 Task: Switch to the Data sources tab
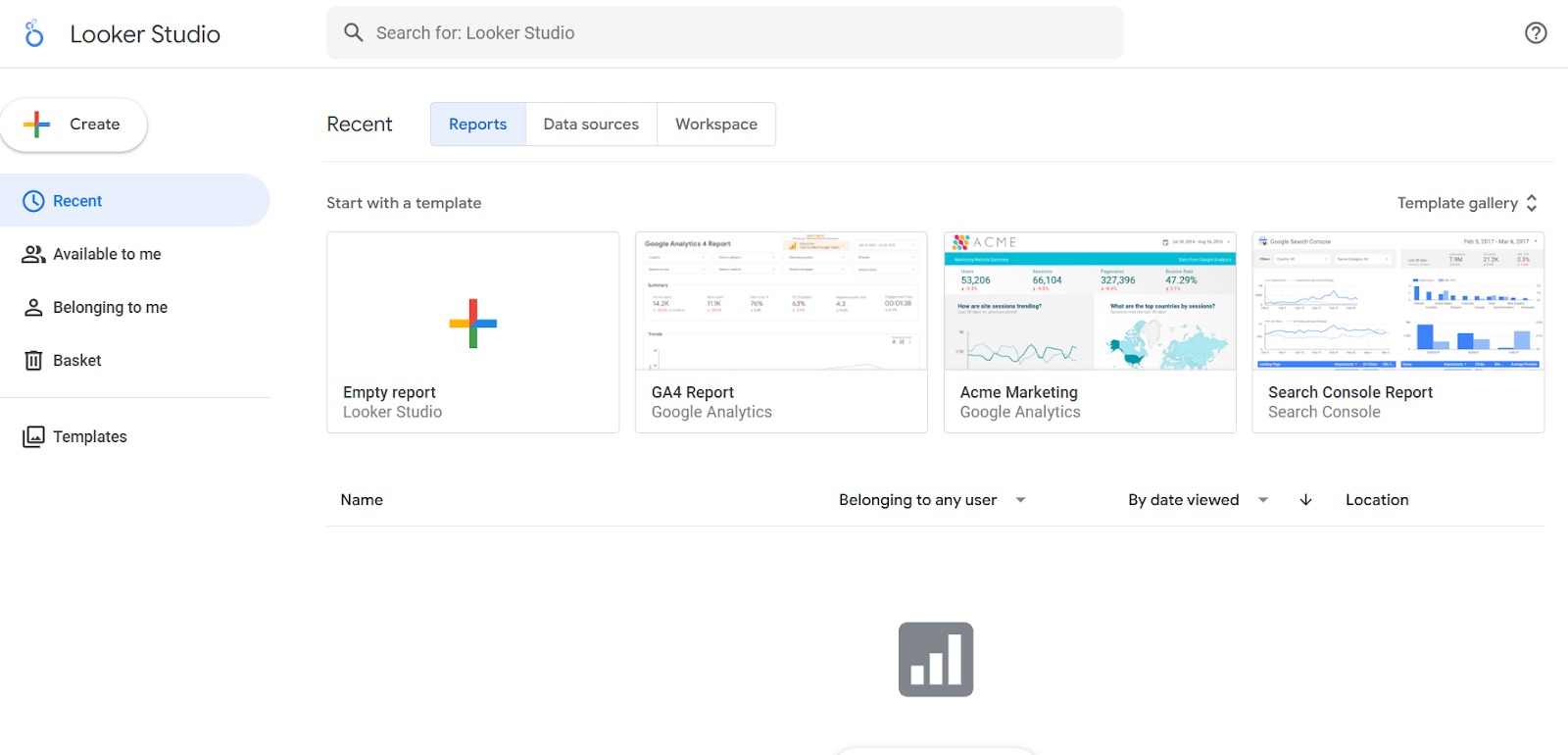pyautogui.click(x=591, y=125)
